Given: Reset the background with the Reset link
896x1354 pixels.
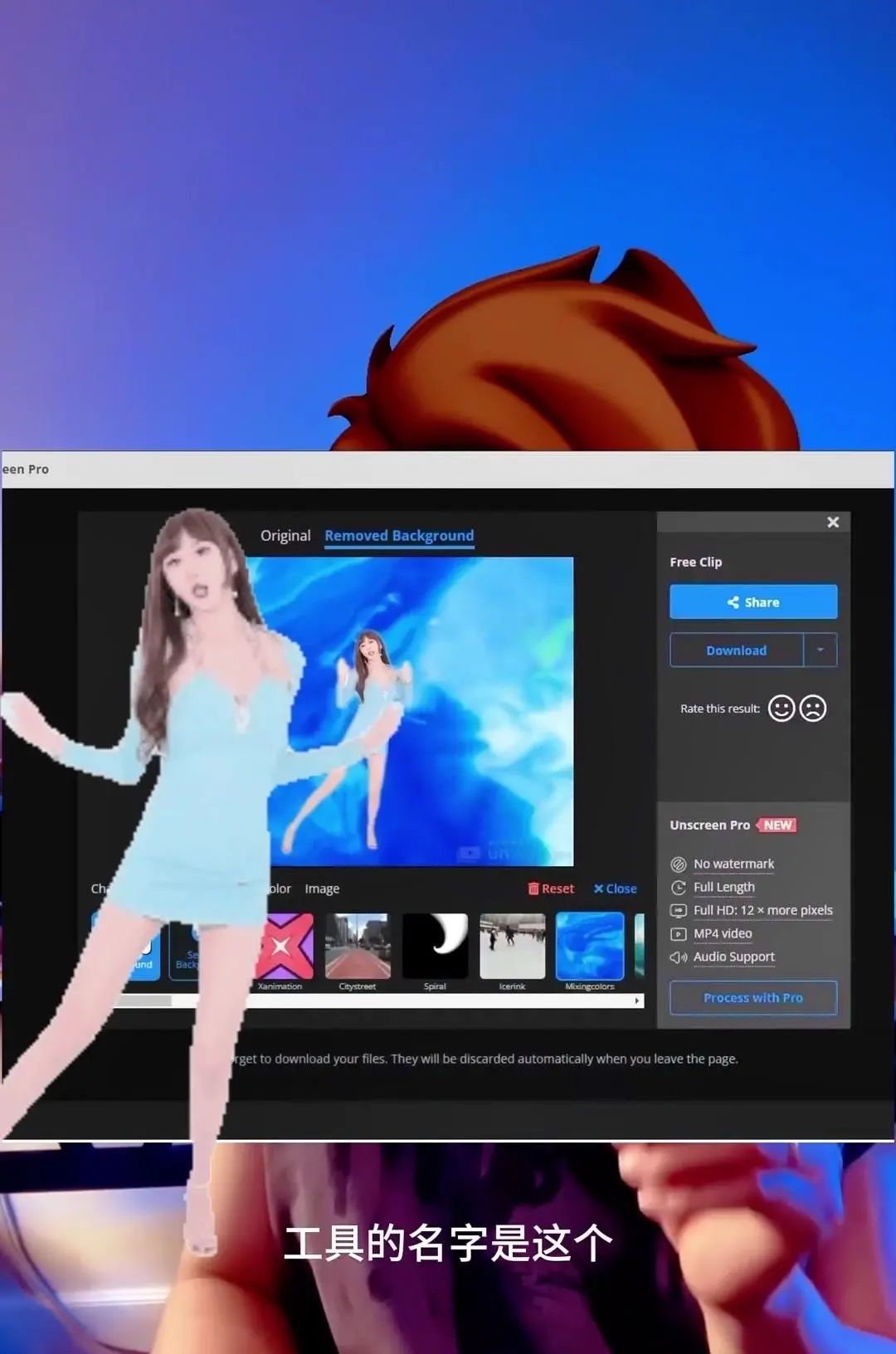Looking at the screenshot, I should (x=551, y=889).
